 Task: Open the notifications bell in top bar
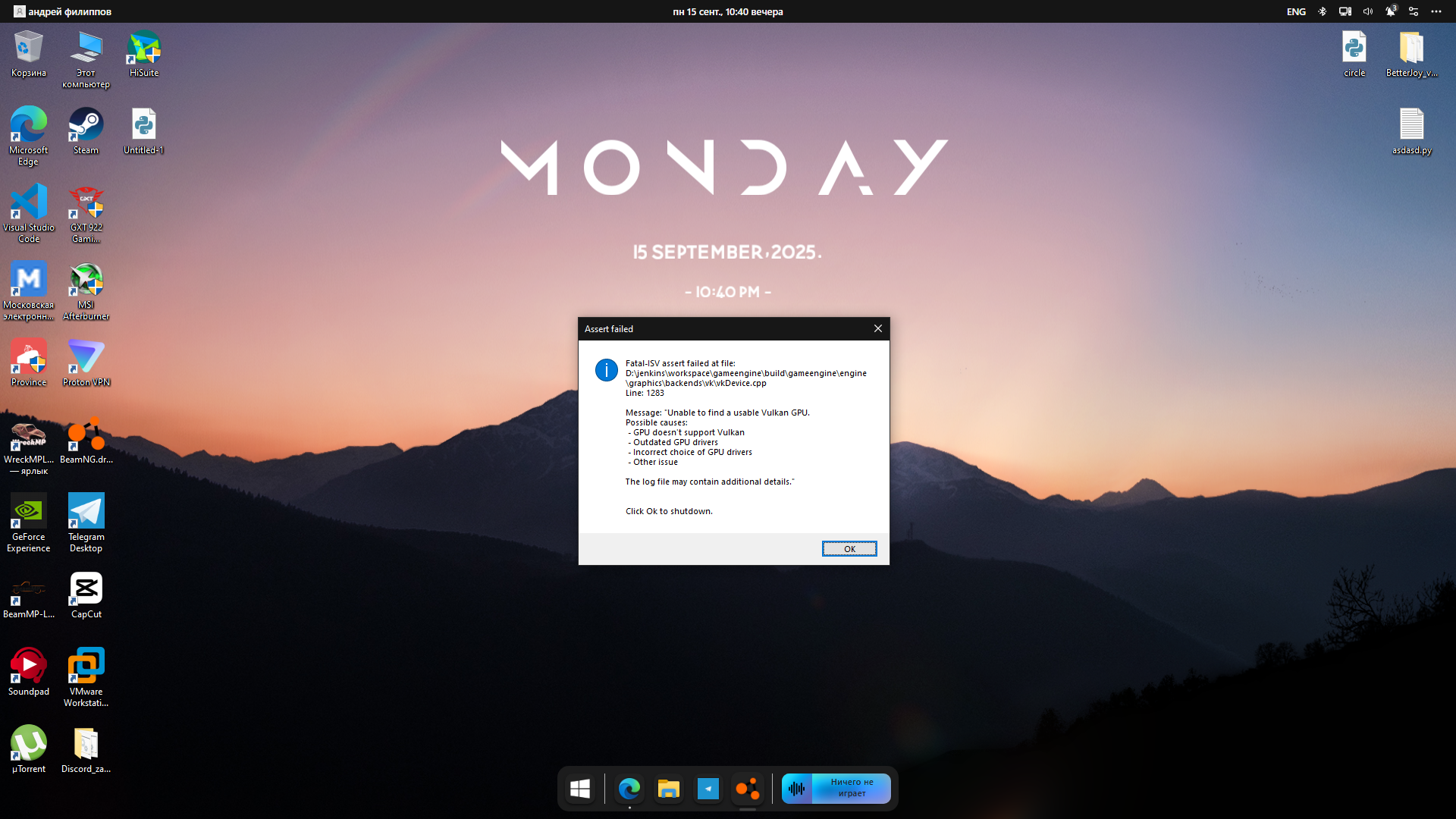1390,11
